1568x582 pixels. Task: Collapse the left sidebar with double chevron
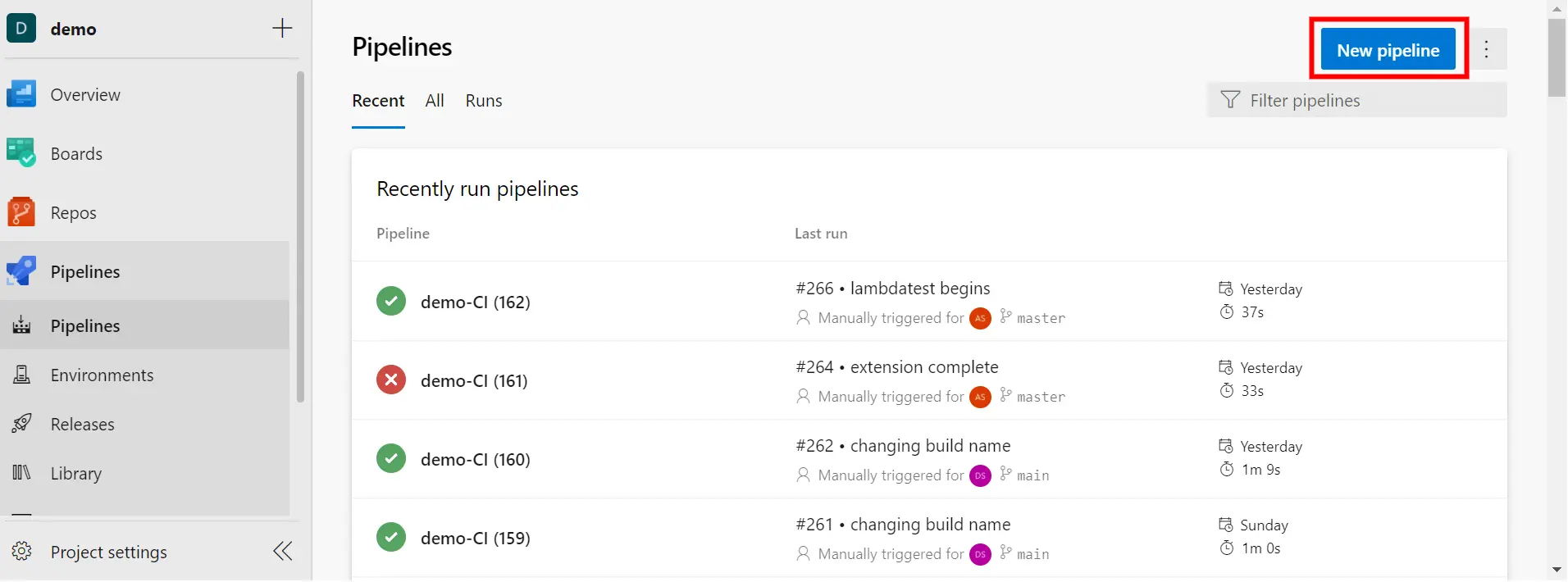[282, 551]
